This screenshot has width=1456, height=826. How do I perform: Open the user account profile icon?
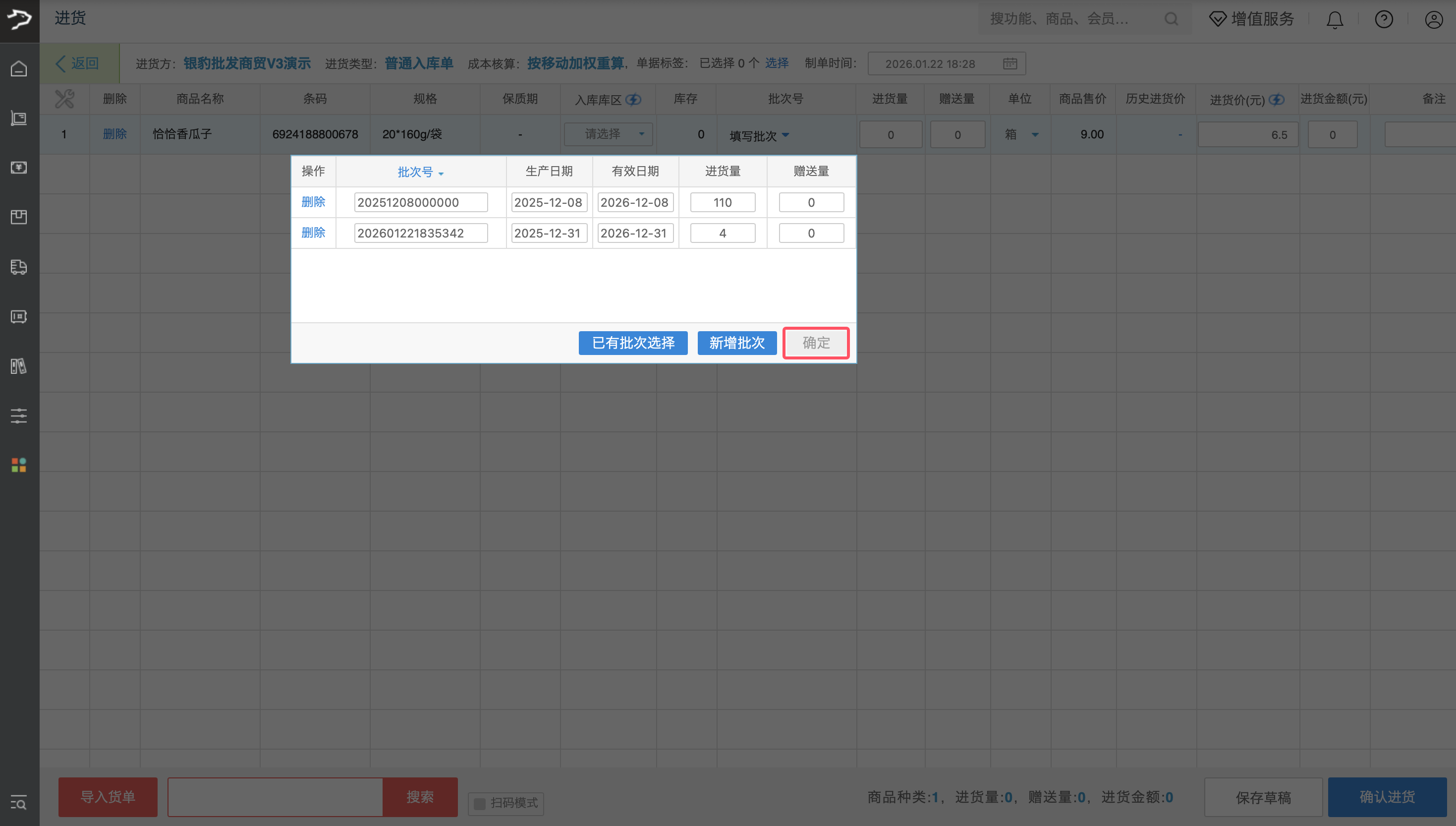pyautogui.click(x=1434, y=20)
